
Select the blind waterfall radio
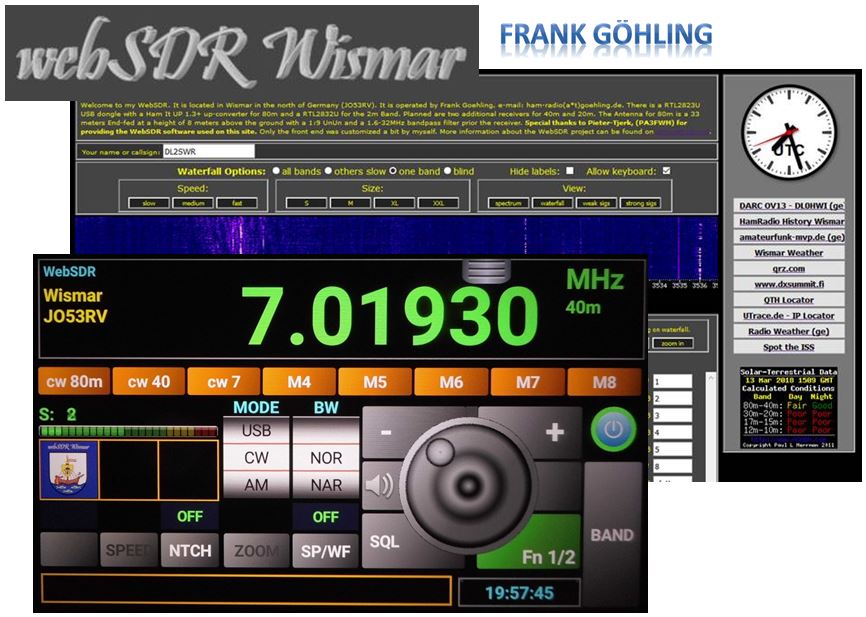click(x=447, y=171)
